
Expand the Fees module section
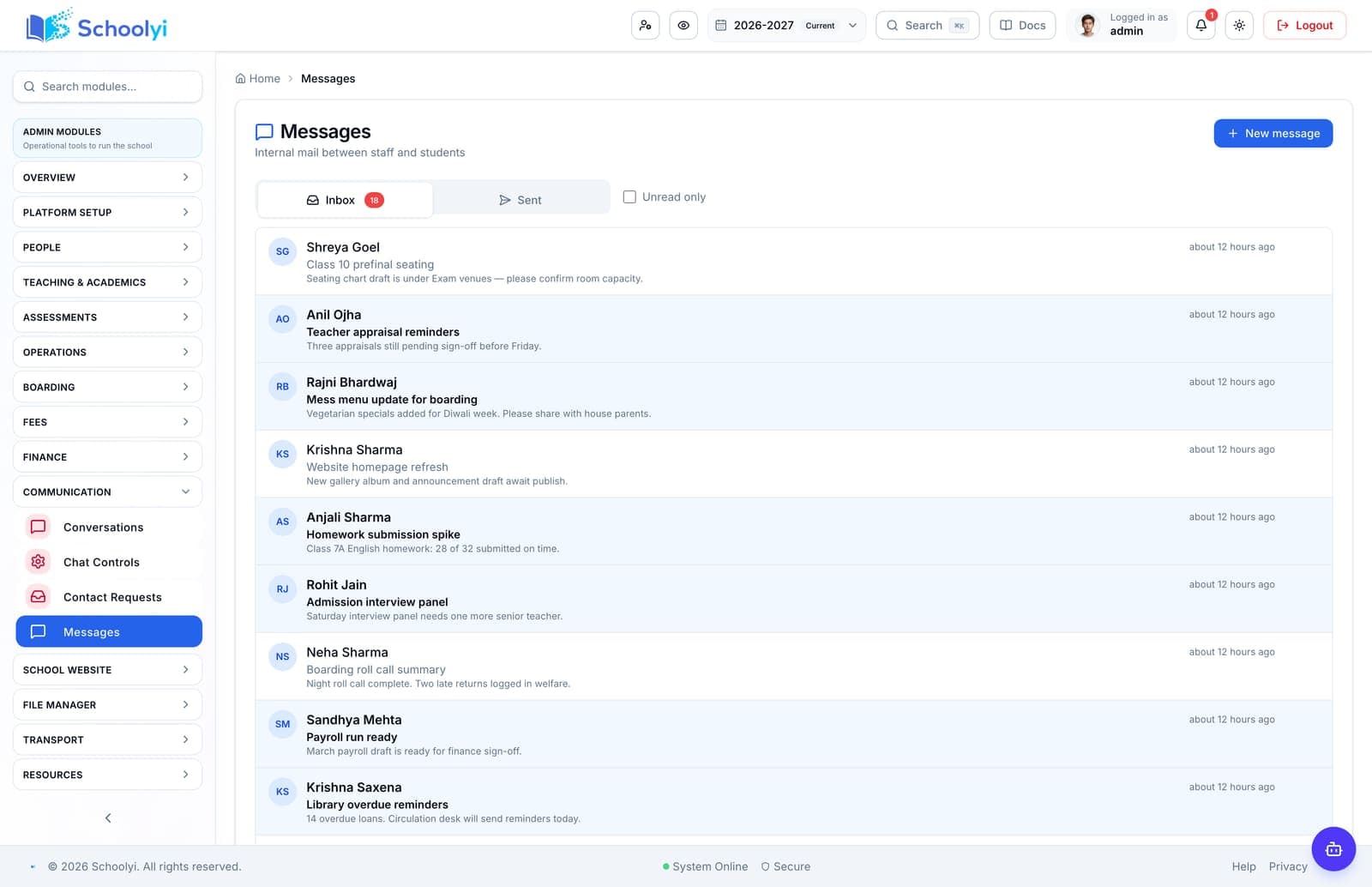coord(107,422)
